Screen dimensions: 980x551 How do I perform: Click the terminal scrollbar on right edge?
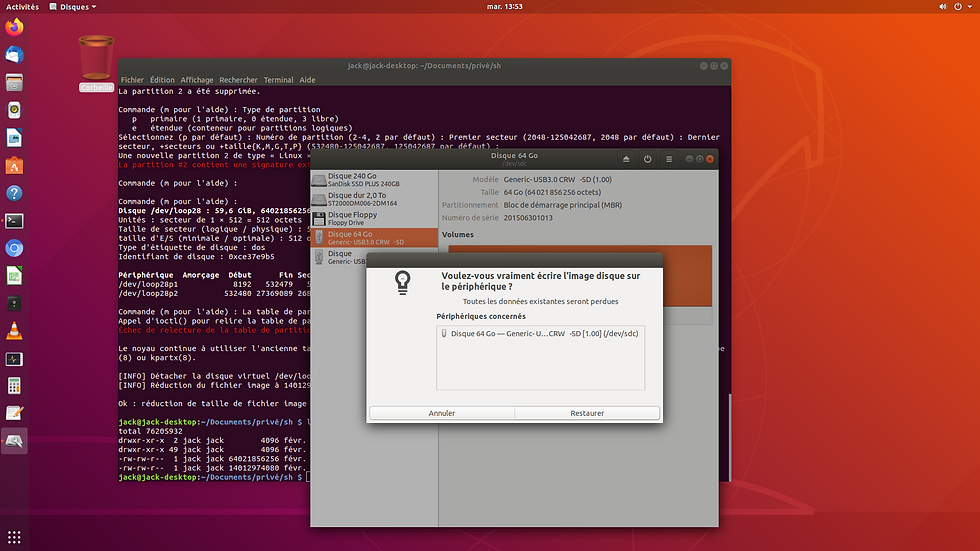[729, 437]
